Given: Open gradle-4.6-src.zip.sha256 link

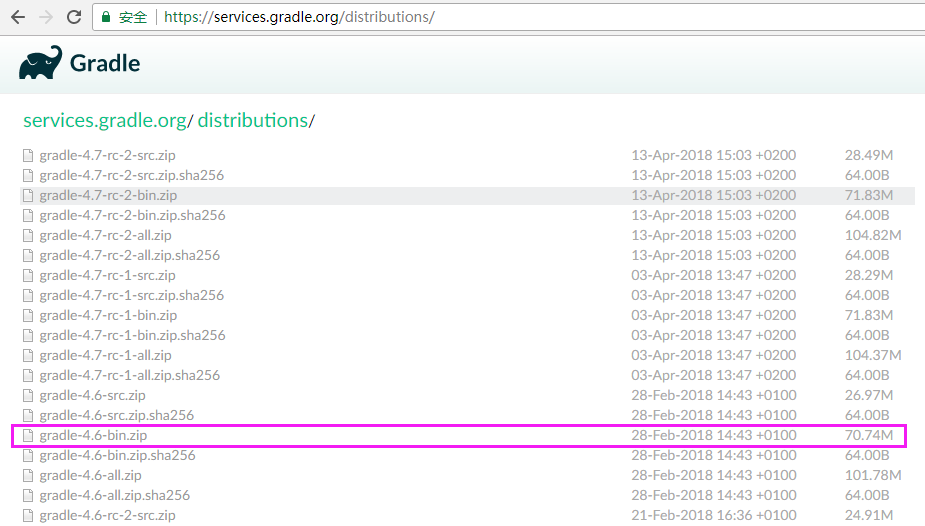Looking at the screenshot, I should click(117, 416).
